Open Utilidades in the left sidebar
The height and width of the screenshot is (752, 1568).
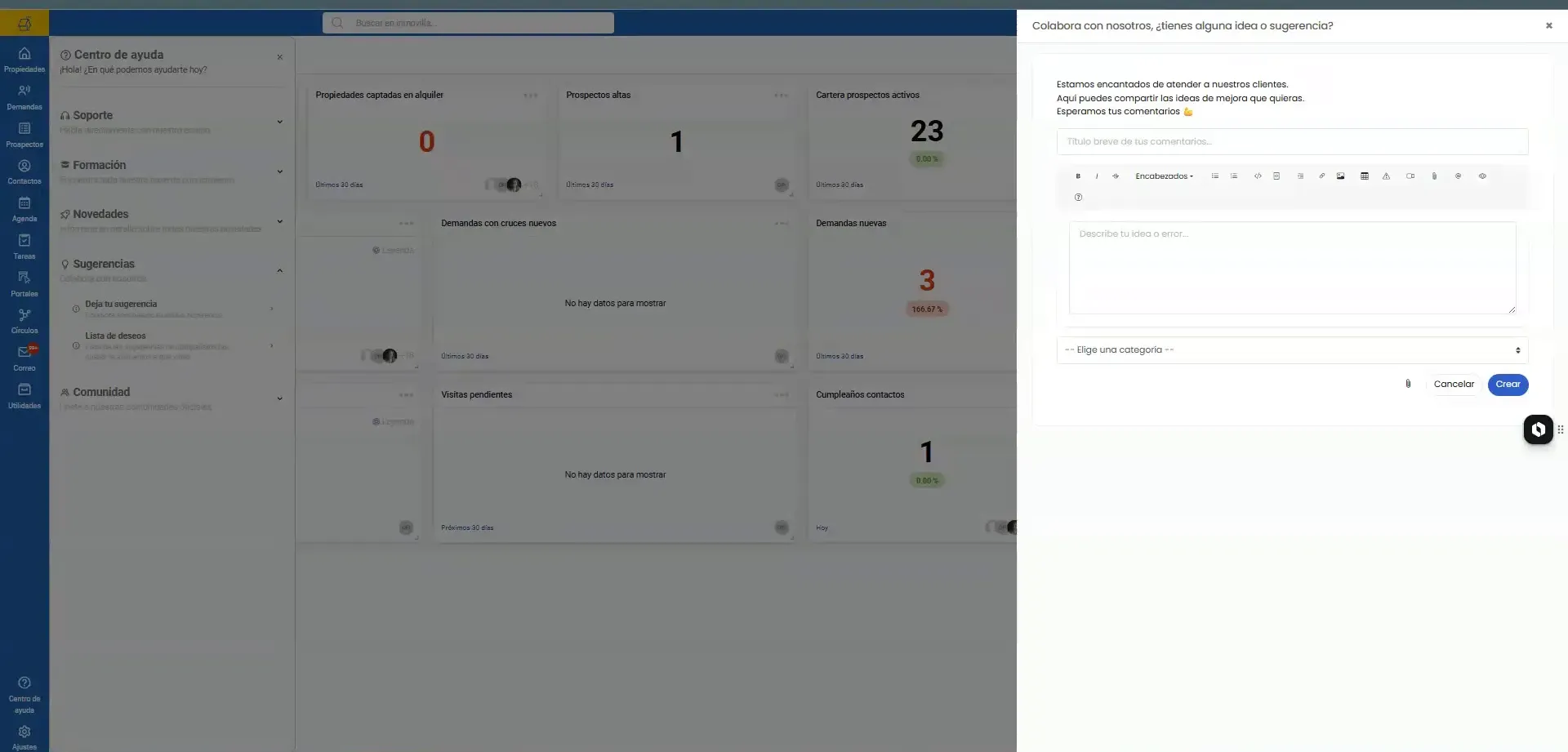(x=24, y=396)
